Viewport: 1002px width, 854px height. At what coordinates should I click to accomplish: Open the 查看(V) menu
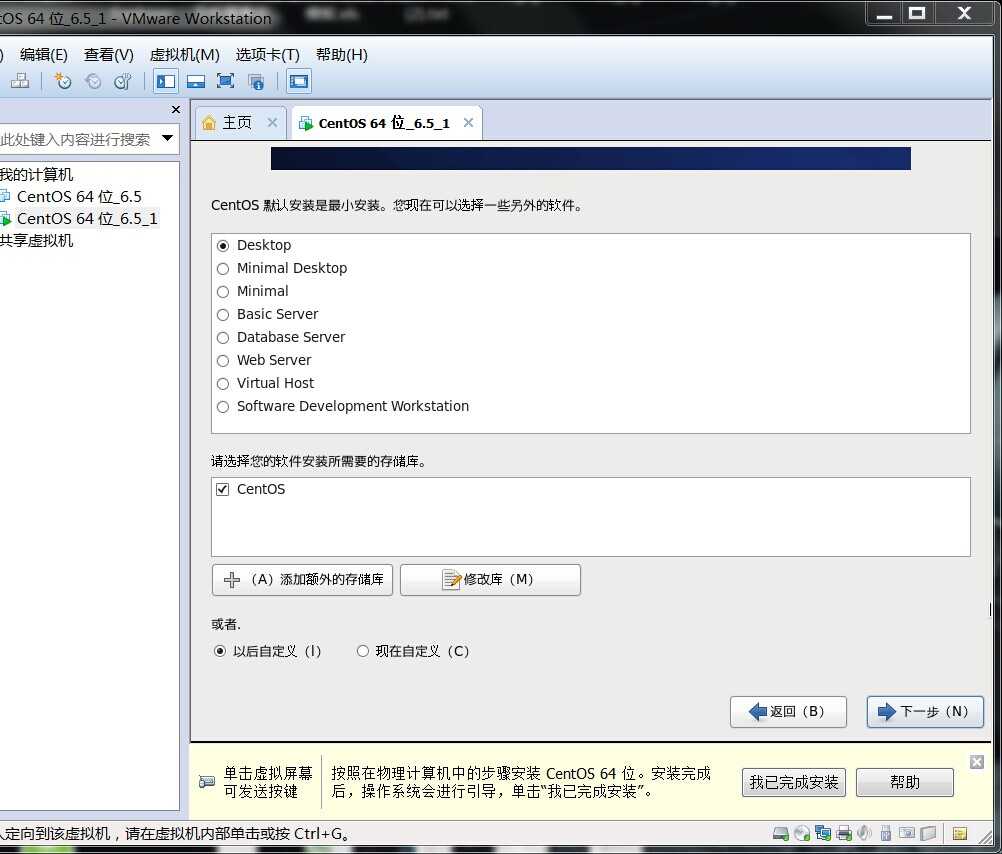109,55
